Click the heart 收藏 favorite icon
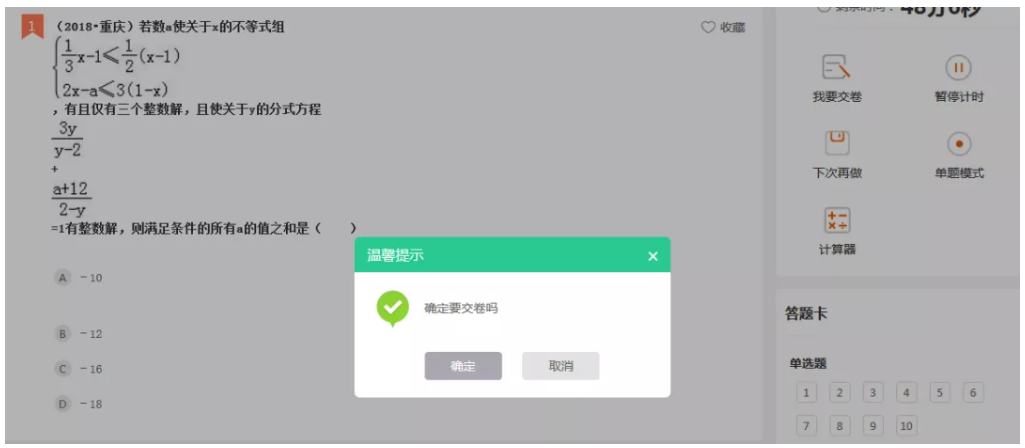1025x448 pixels. [x=708, y=27]
